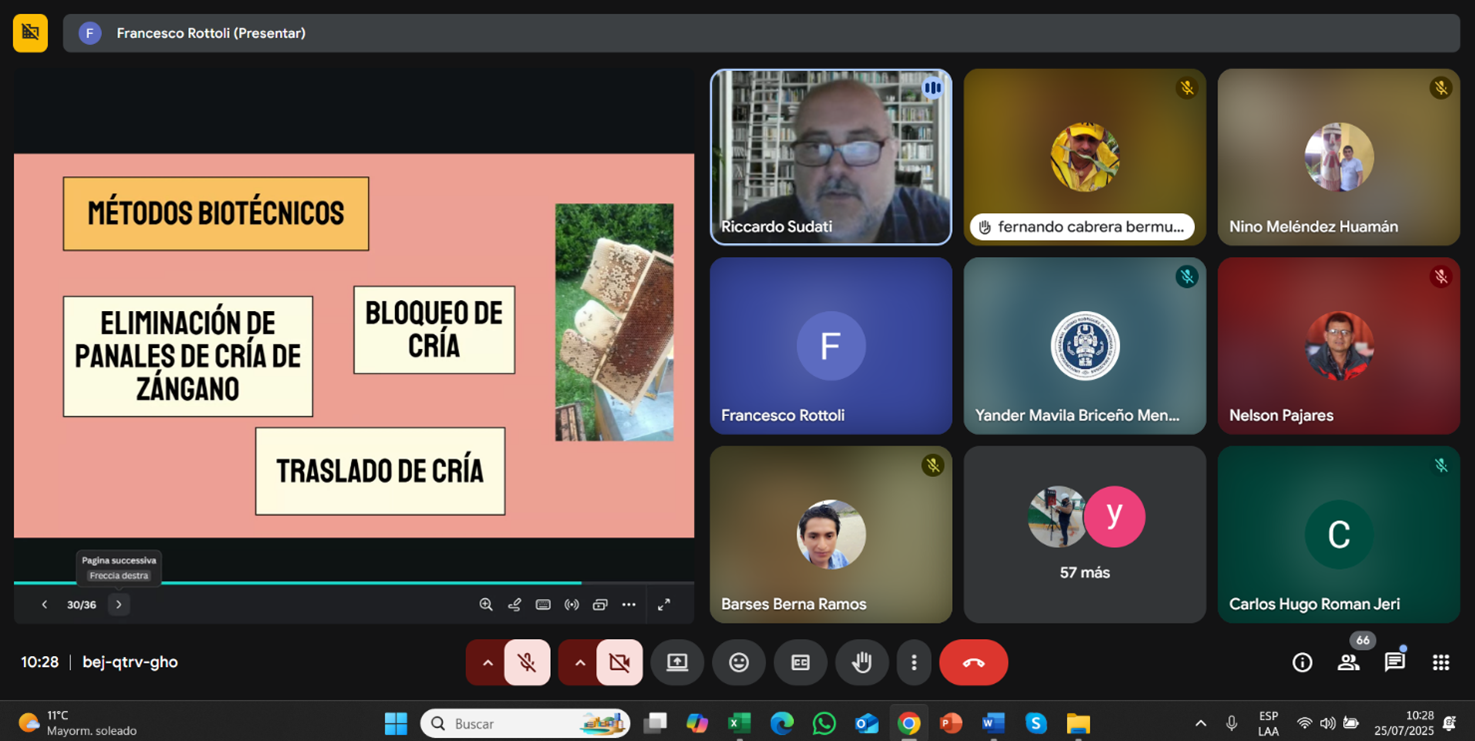Turn on the camera

(619, 662)
